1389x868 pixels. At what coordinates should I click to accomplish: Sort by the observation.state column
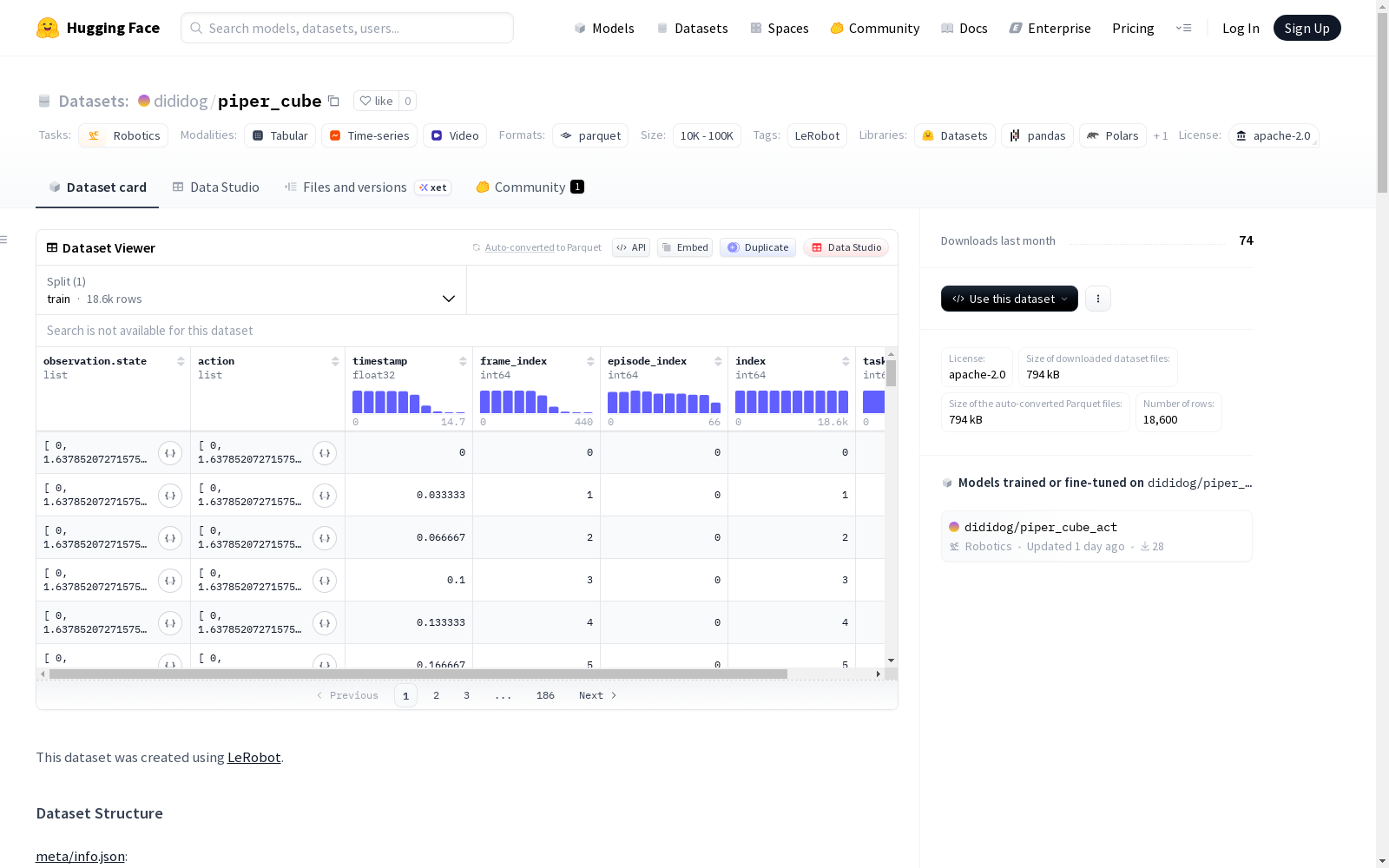tap(181, 361)
